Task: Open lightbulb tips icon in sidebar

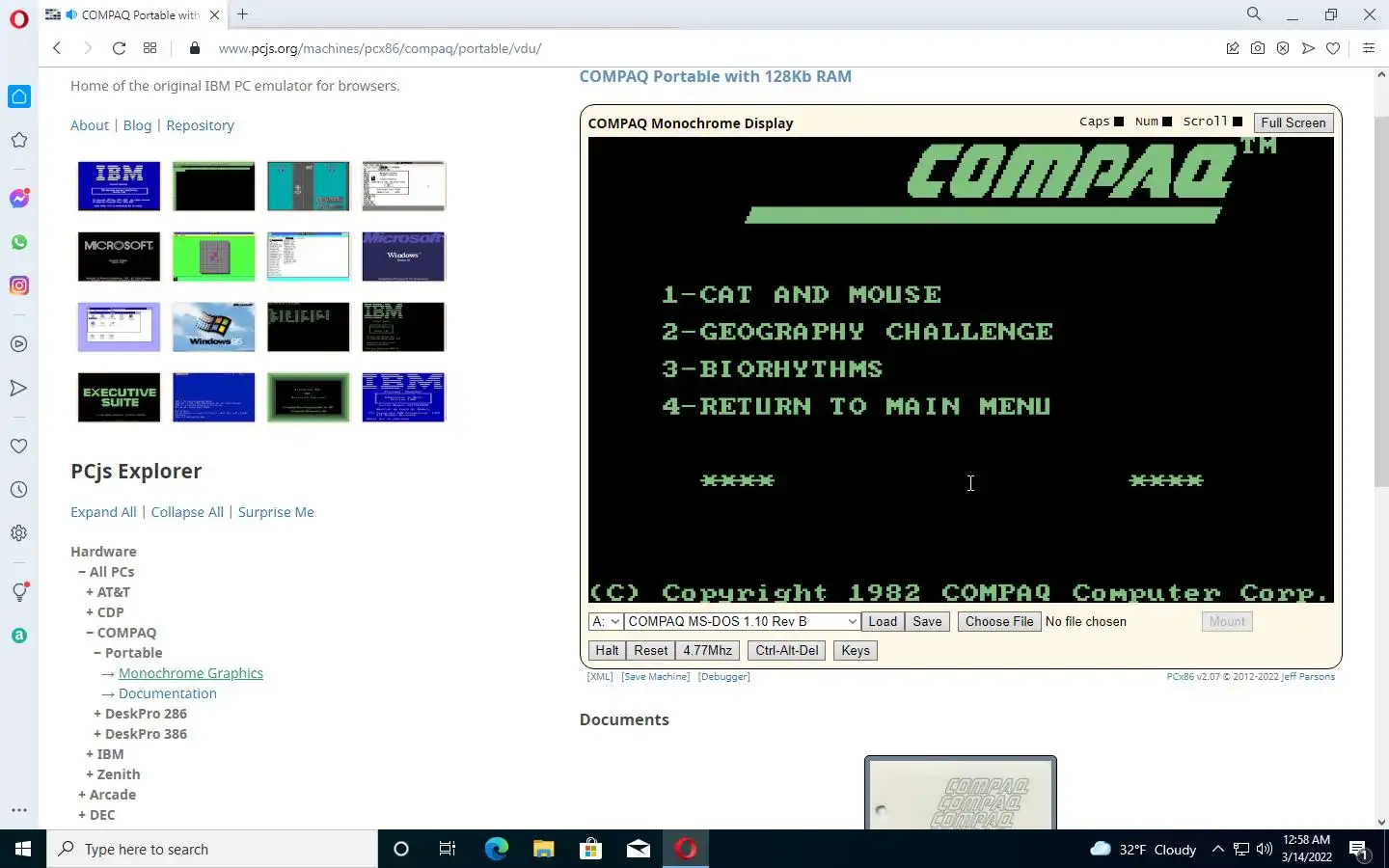Action: click(x=19, y=592)
